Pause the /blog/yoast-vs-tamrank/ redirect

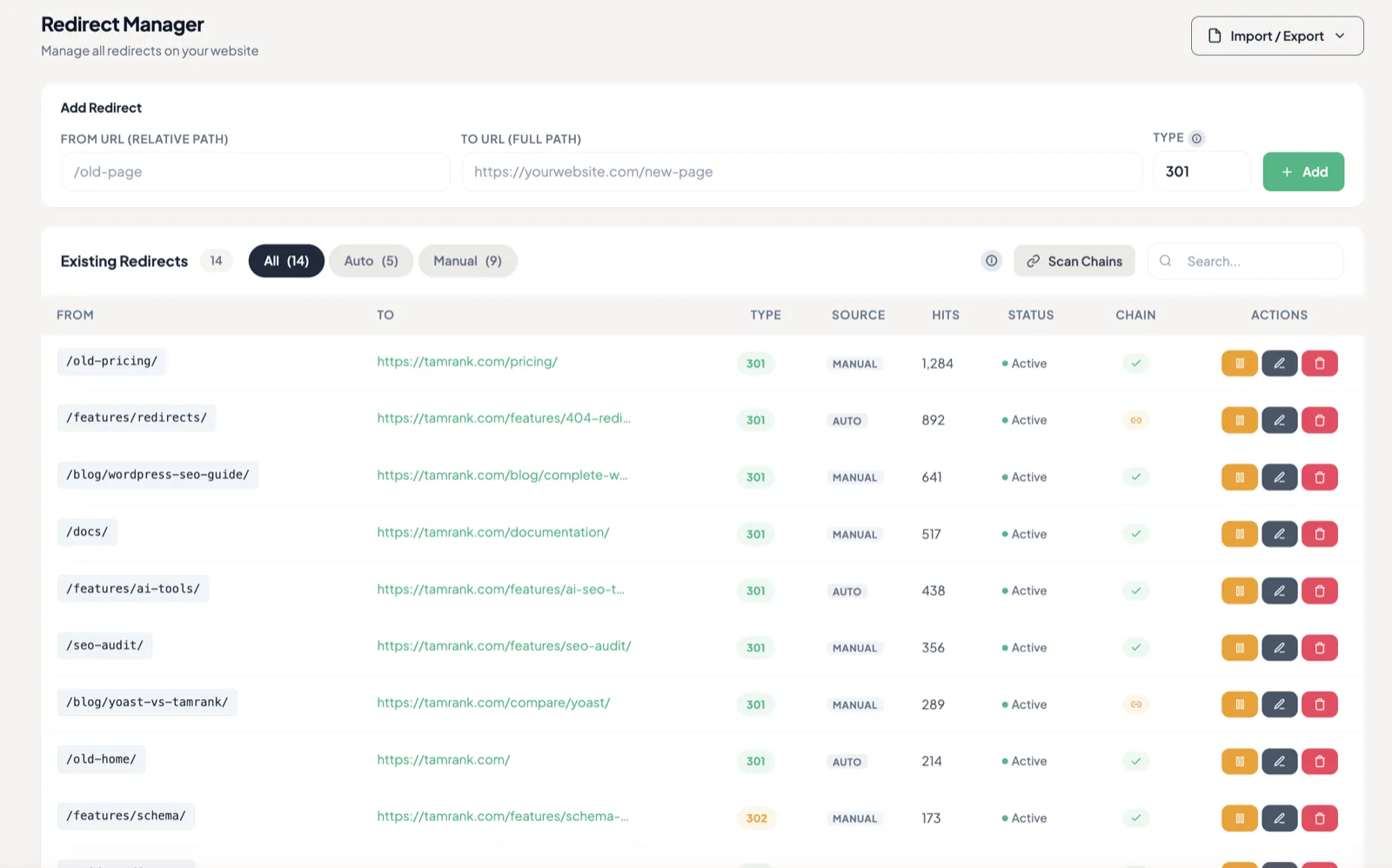(x=1239, y=704)
